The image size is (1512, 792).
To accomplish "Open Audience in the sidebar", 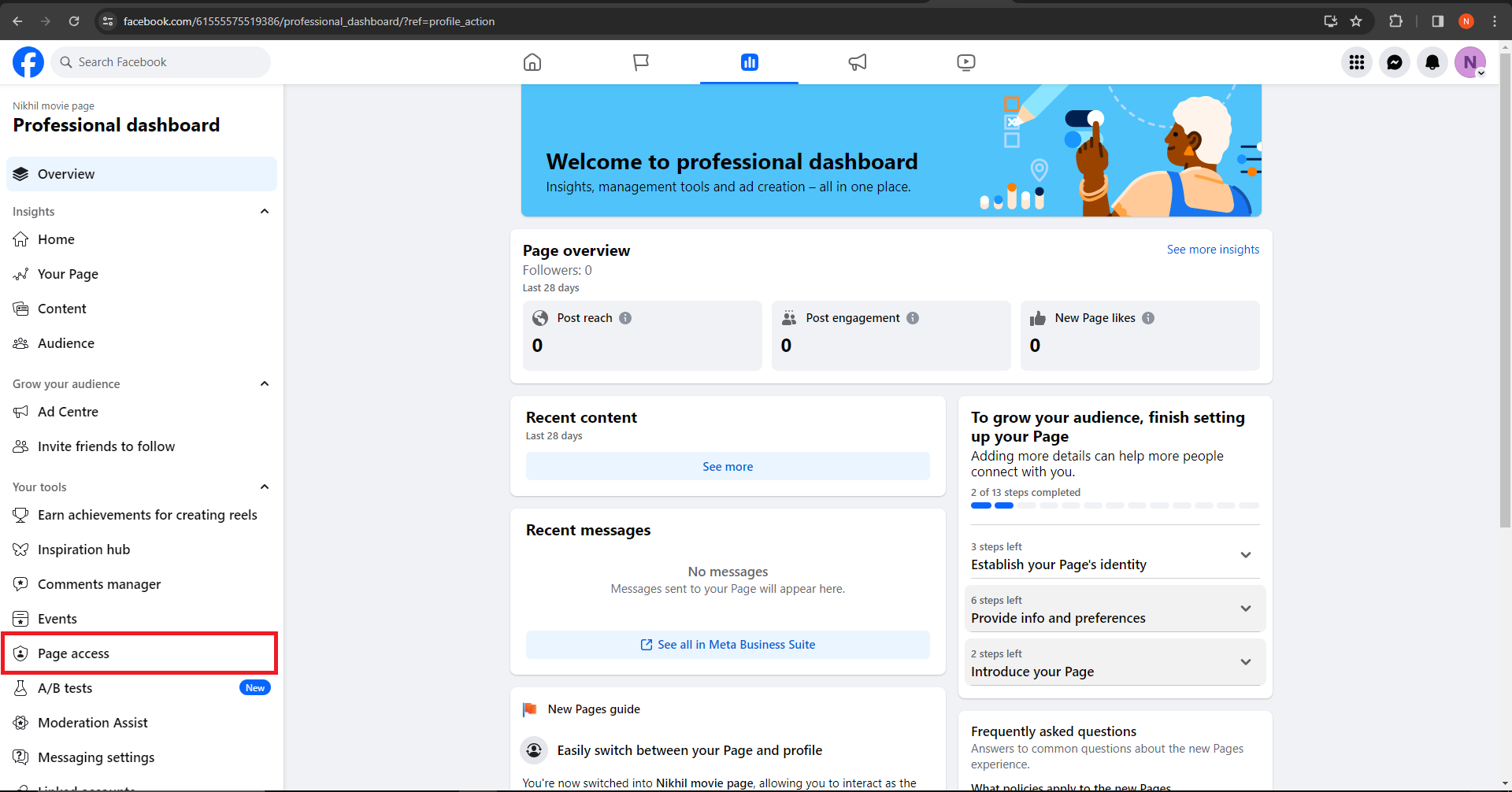I will 142,343.
